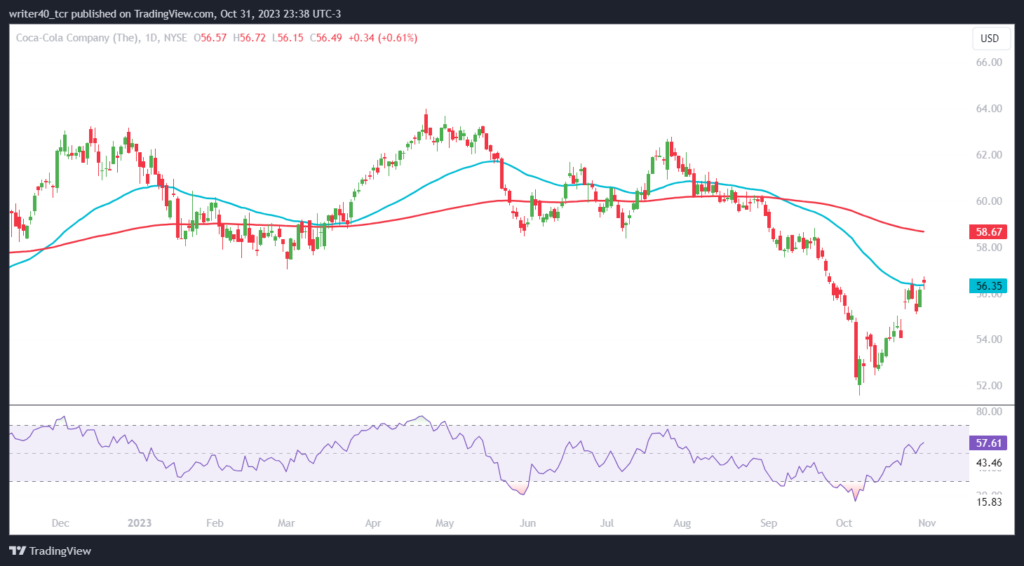This screenshot has height=566, width=1024.
Task: Click the Jun label on time axis
Action: tap(527, 523)
